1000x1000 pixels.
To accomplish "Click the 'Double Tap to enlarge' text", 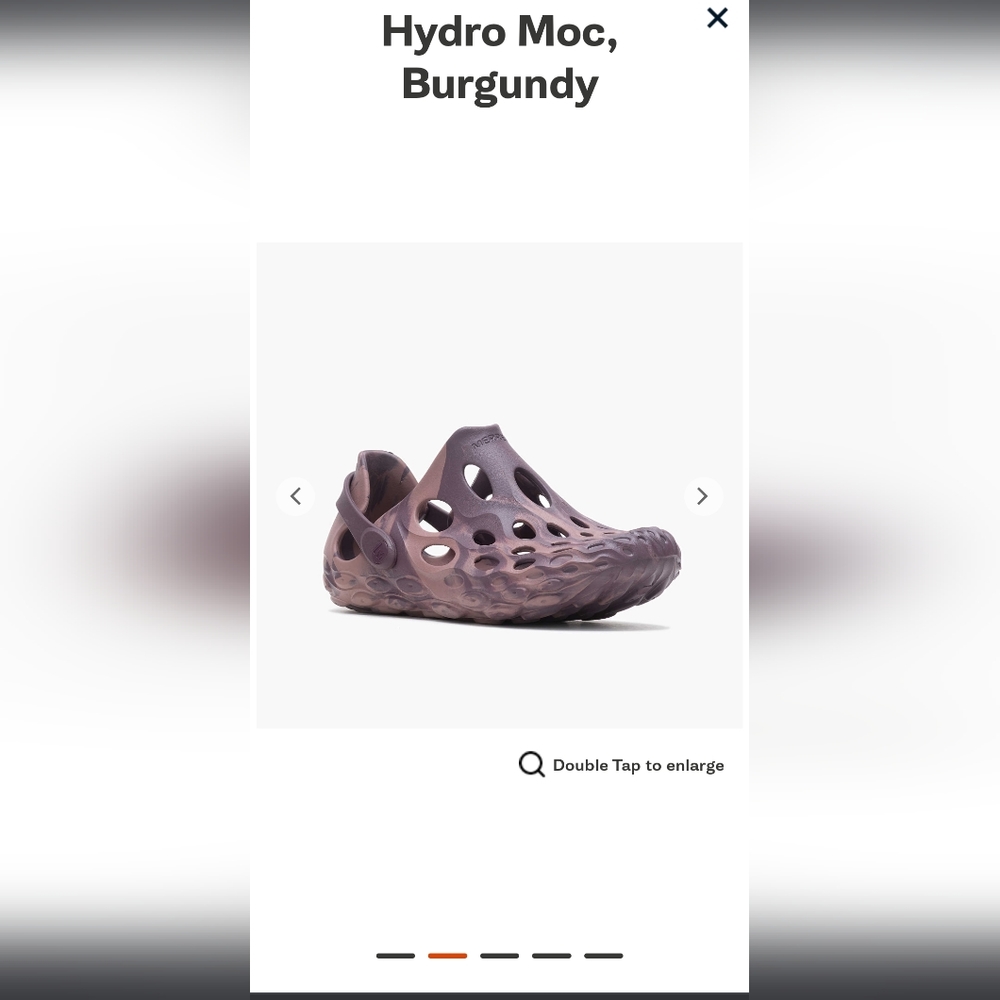I will 638,765.
